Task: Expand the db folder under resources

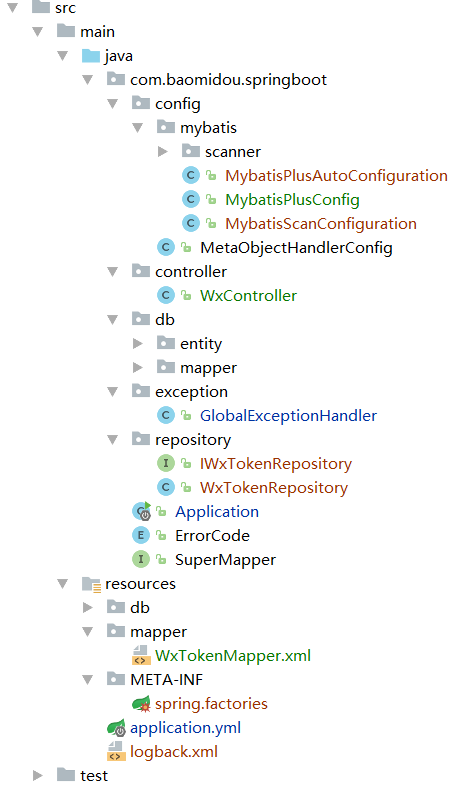Action: (x=88, y=607)
